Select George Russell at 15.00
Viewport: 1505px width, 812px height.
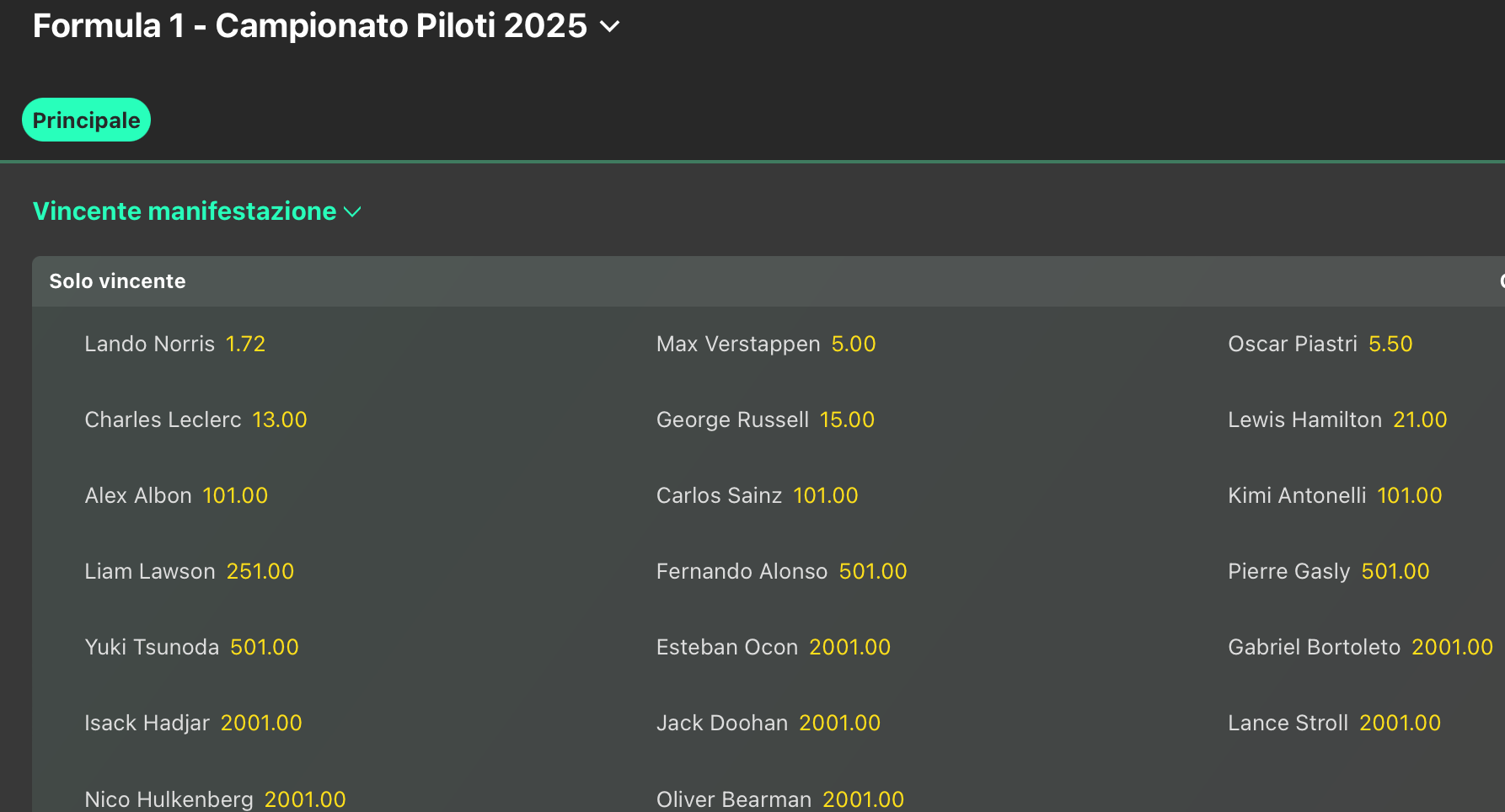[847, 420]
